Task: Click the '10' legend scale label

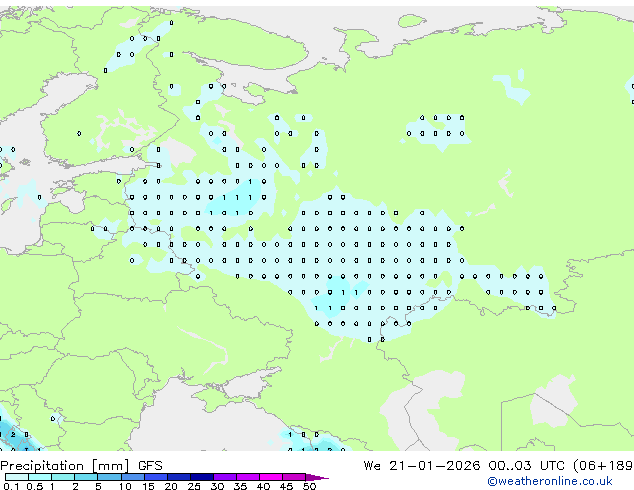Action: (x=125, y=486)
